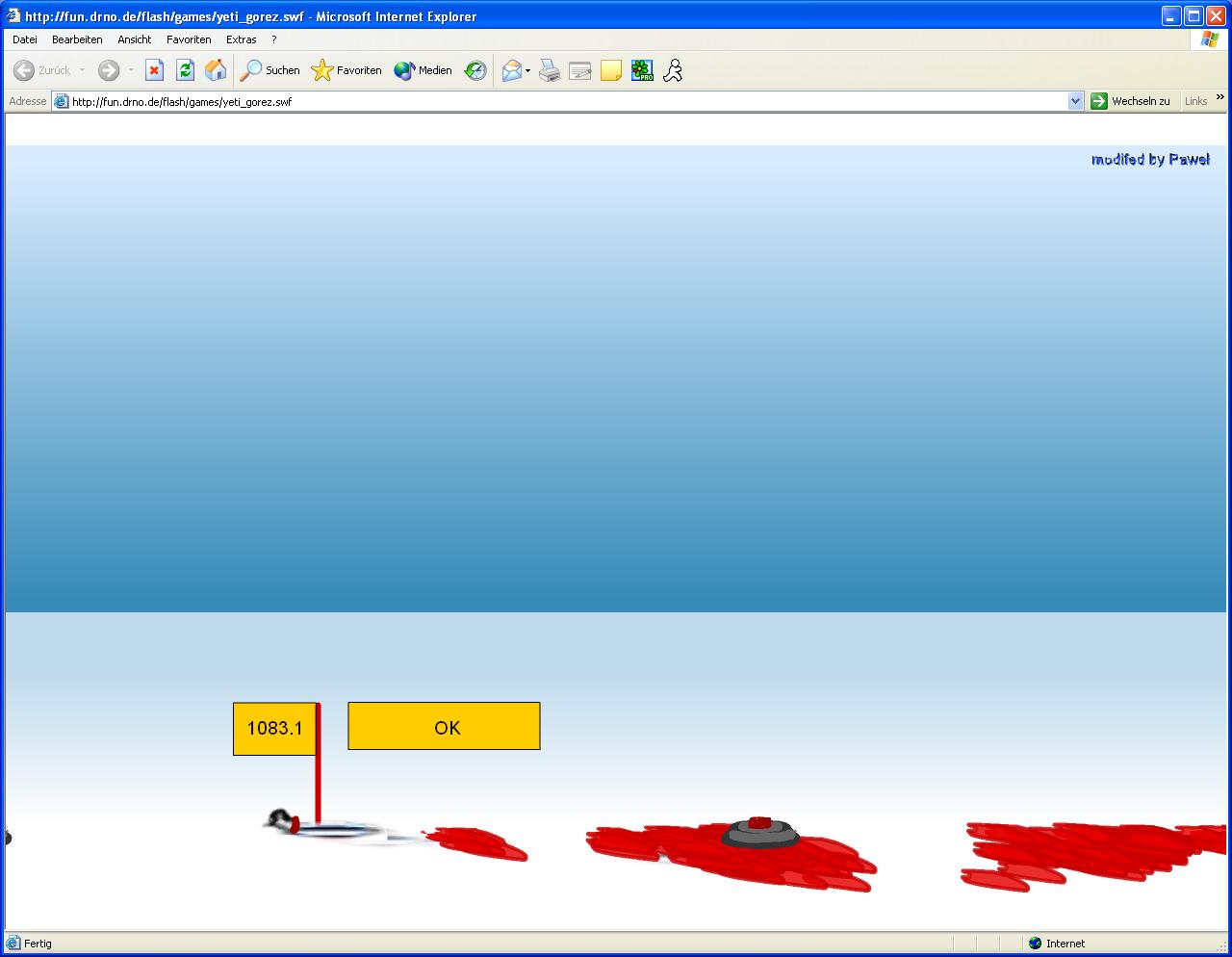Image resolution: width=1232 pixels, height=957 pixels.
Task: Click the yellow OK button in the game
Action: [x=444, y=726]
